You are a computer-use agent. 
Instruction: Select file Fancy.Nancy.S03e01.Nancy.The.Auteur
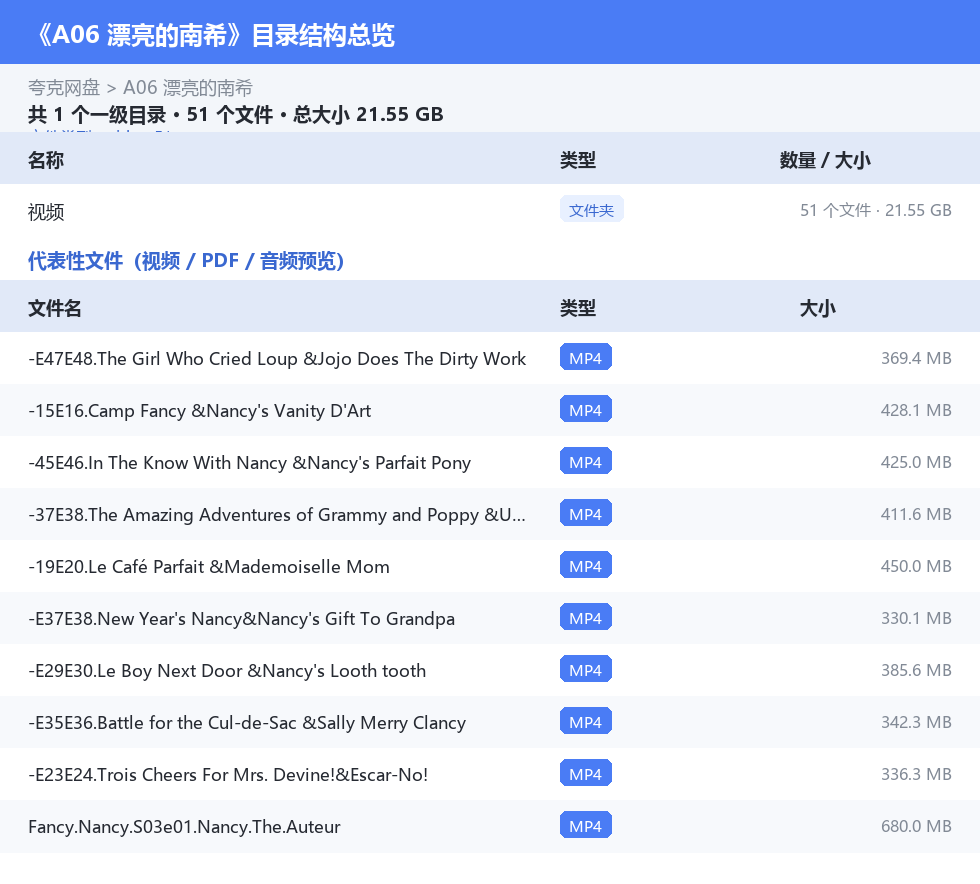coord(184,826)
